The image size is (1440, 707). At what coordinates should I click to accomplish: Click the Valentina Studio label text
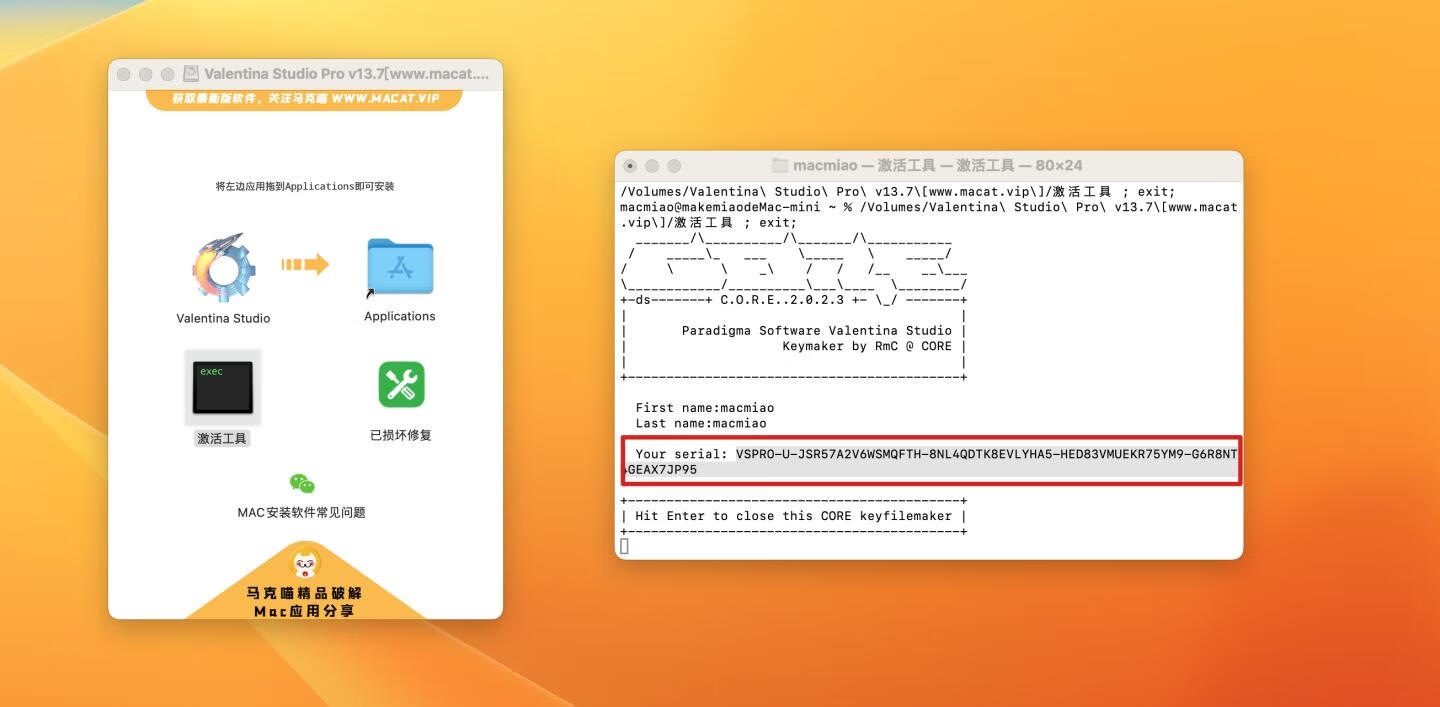(223, 318)
